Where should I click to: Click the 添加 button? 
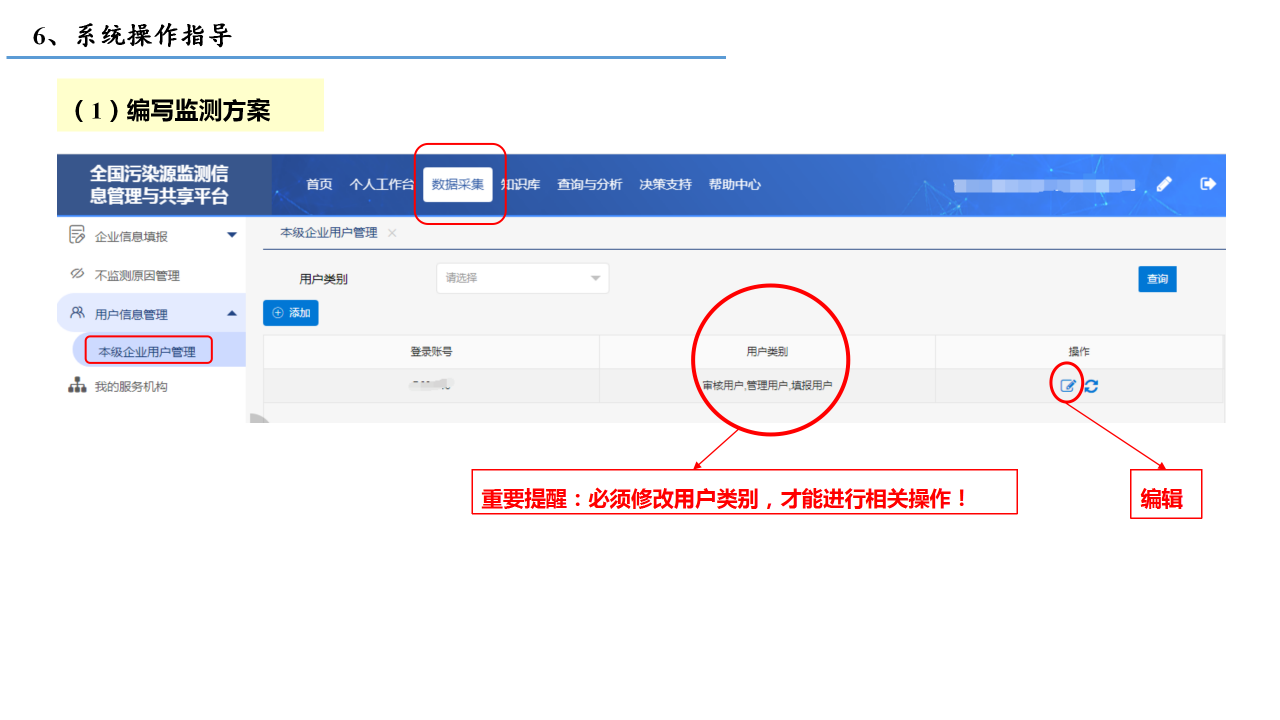click(291, 313)
